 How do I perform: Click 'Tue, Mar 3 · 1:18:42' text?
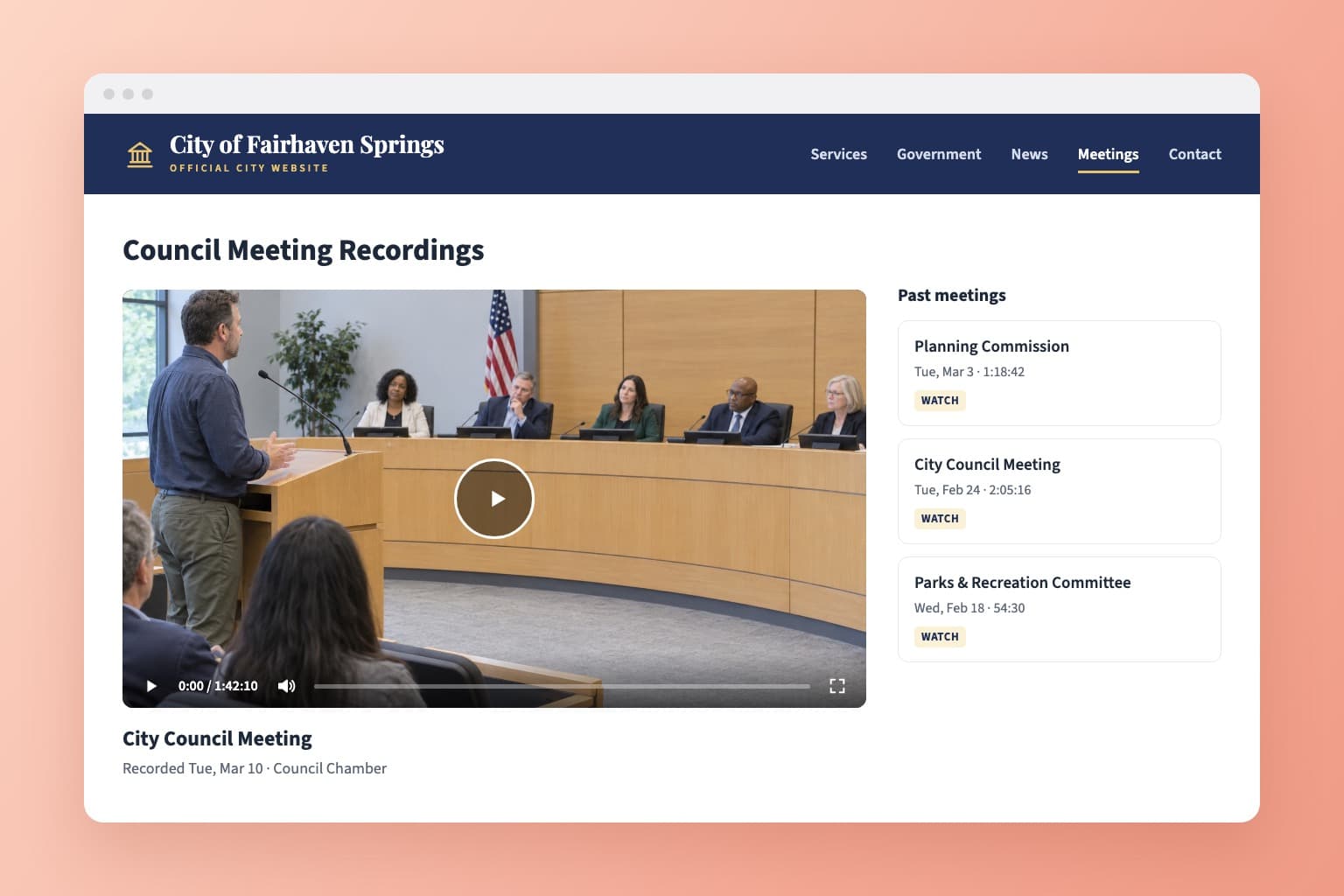[x=969, y=372]
